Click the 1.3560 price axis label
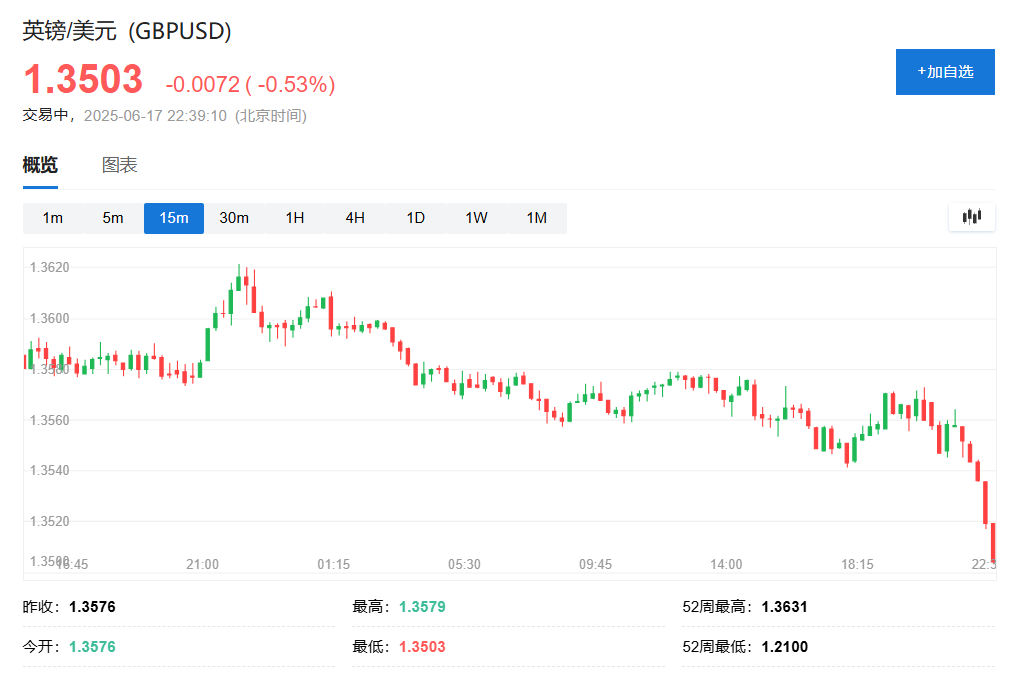The height and width of the screenshot is (686, 1015). [50, 420]
